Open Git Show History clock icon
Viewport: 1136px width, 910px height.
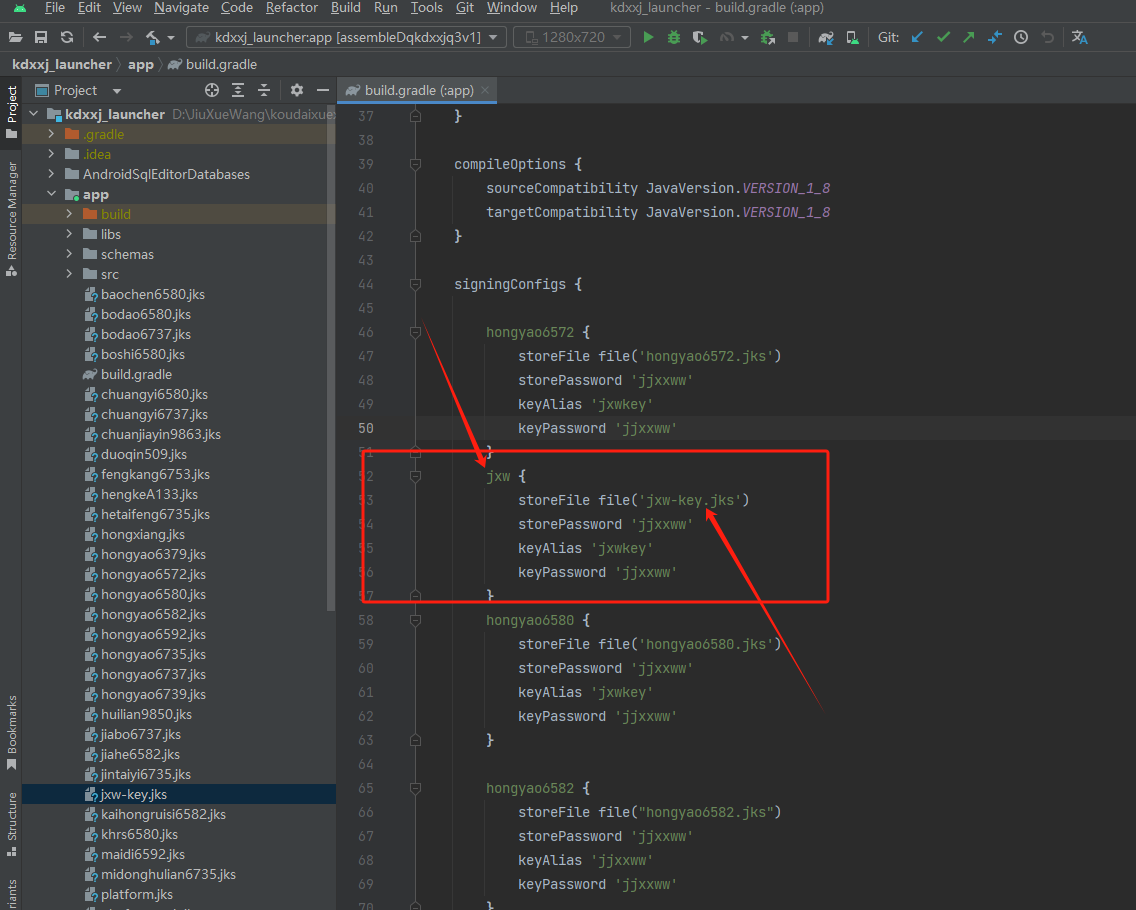(1020, 37)
